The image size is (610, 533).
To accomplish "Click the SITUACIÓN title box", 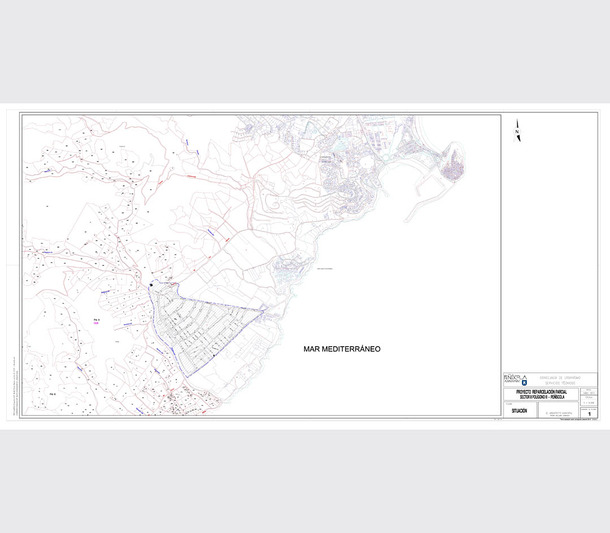I will (x=519, y=411).
